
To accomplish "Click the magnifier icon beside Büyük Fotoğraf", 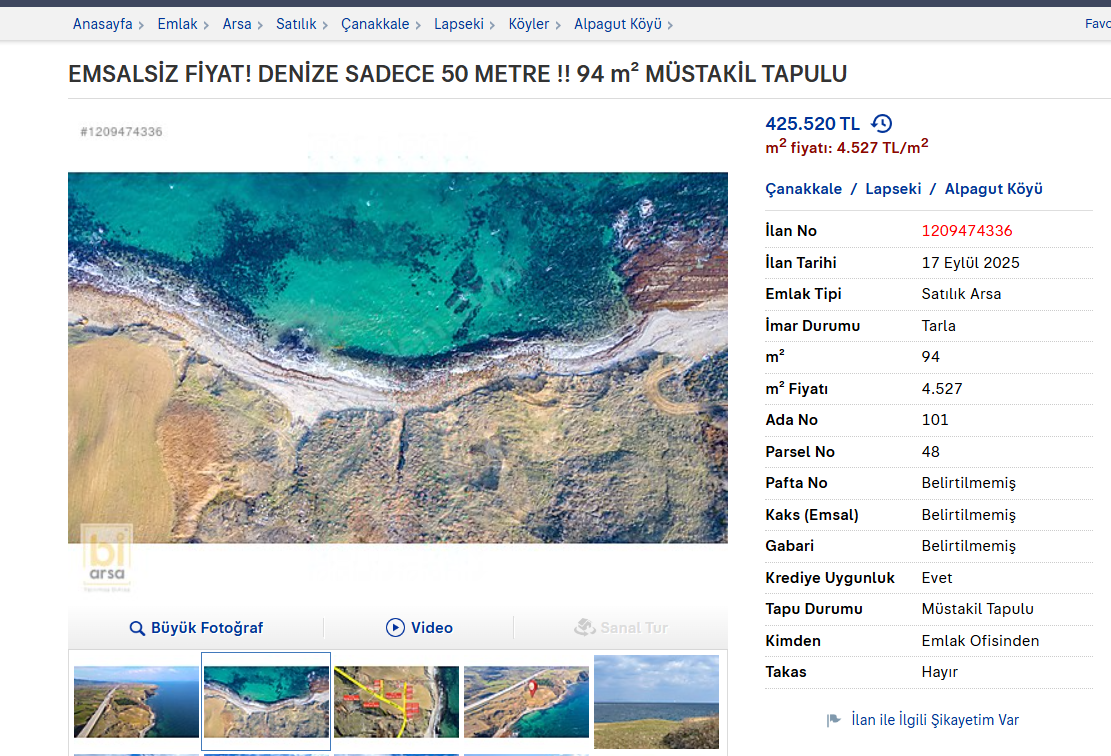I will 137,628.
